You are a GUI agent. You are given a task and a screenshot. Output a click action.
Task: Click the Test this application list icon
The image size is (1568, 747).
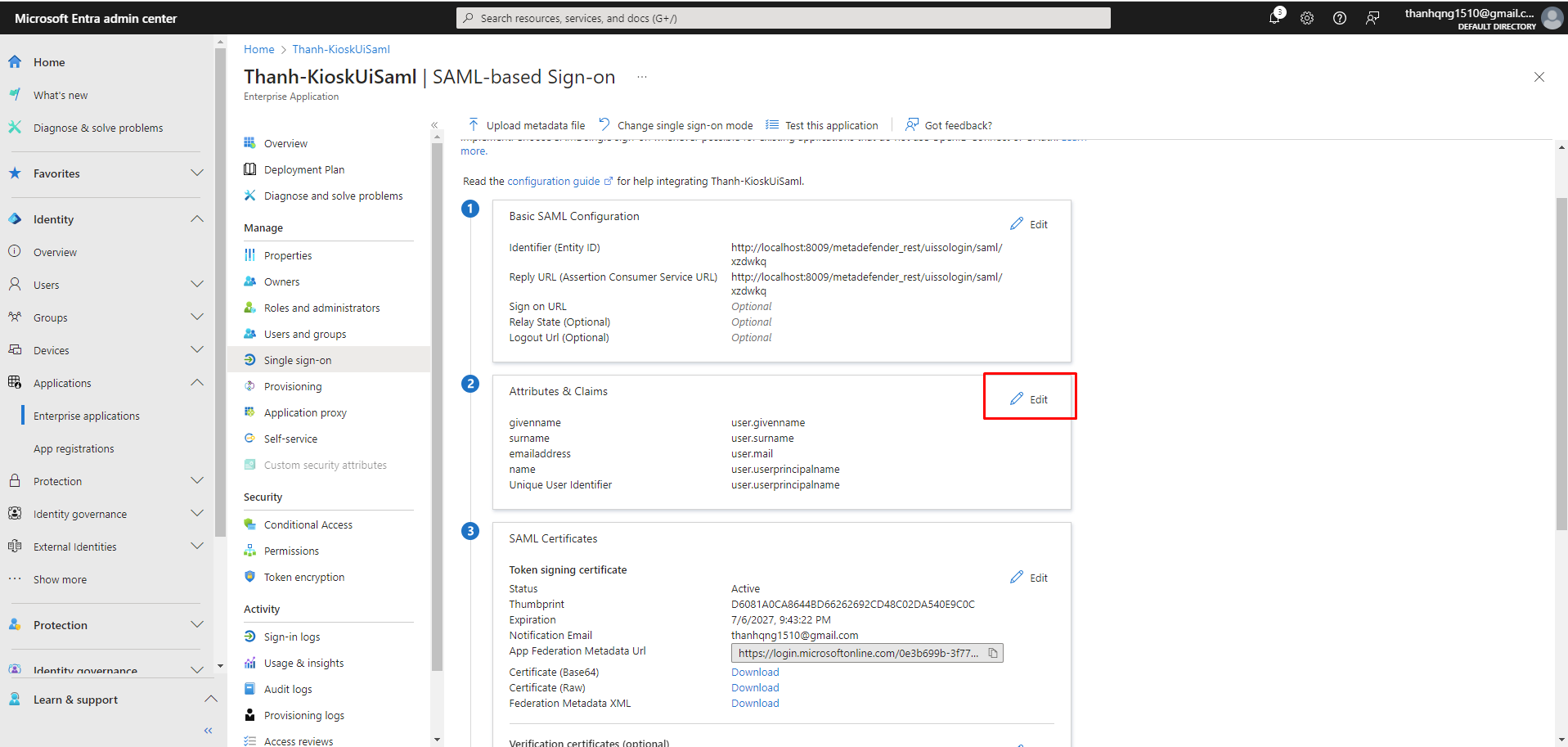(772, 124)
